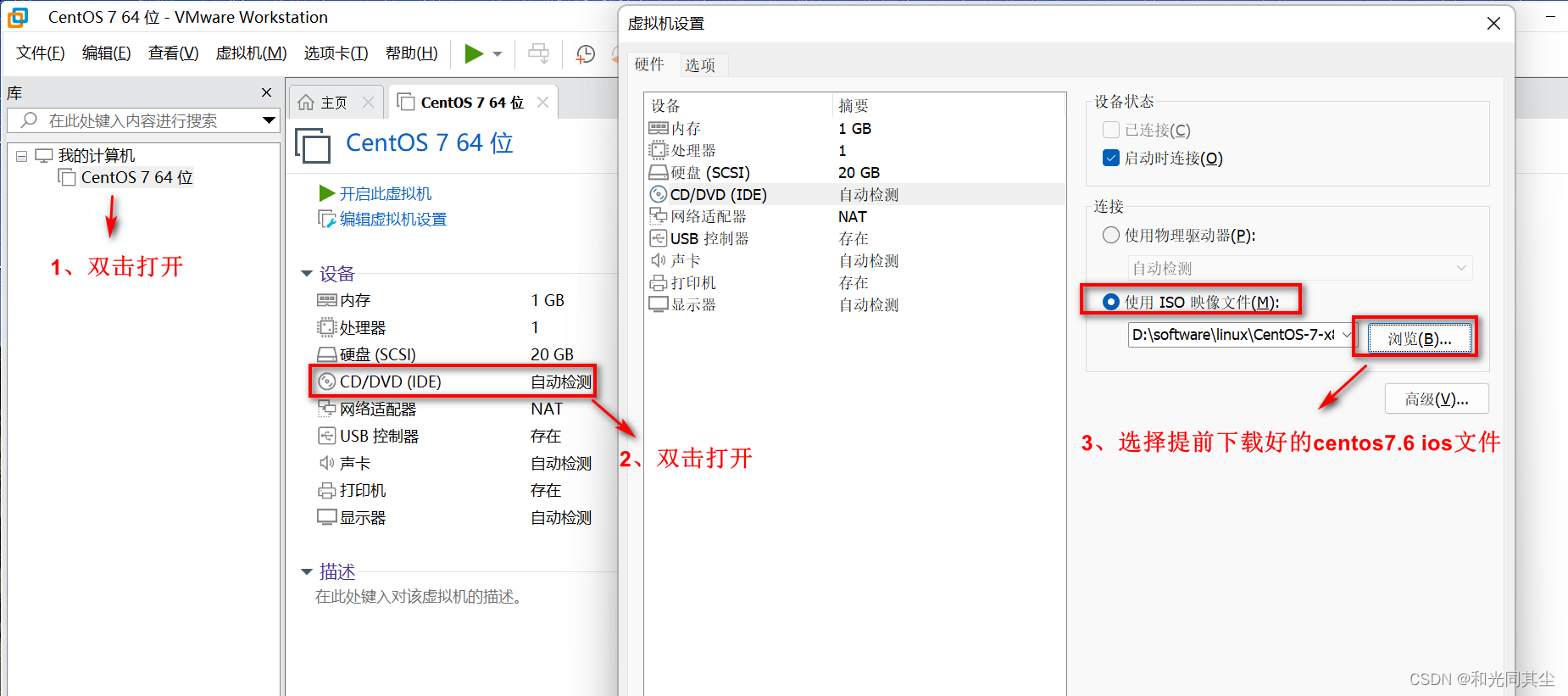The width and height of the screenshot is (1568, 696).
Task: Open the 文件(F) menu
Action: click(x=41, y=53)
